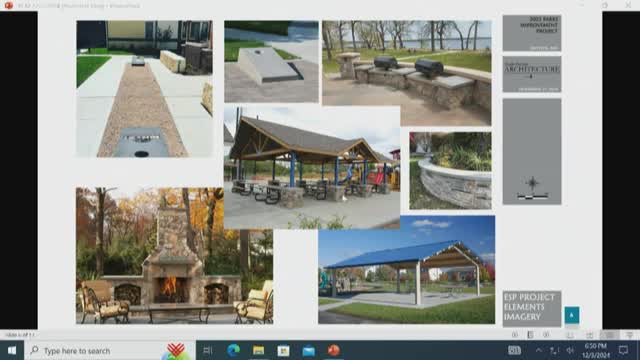Select the curved stone planter wall photo
This screenshot has height=360, width=640.
pyautogui.click(x=451, y=170)
